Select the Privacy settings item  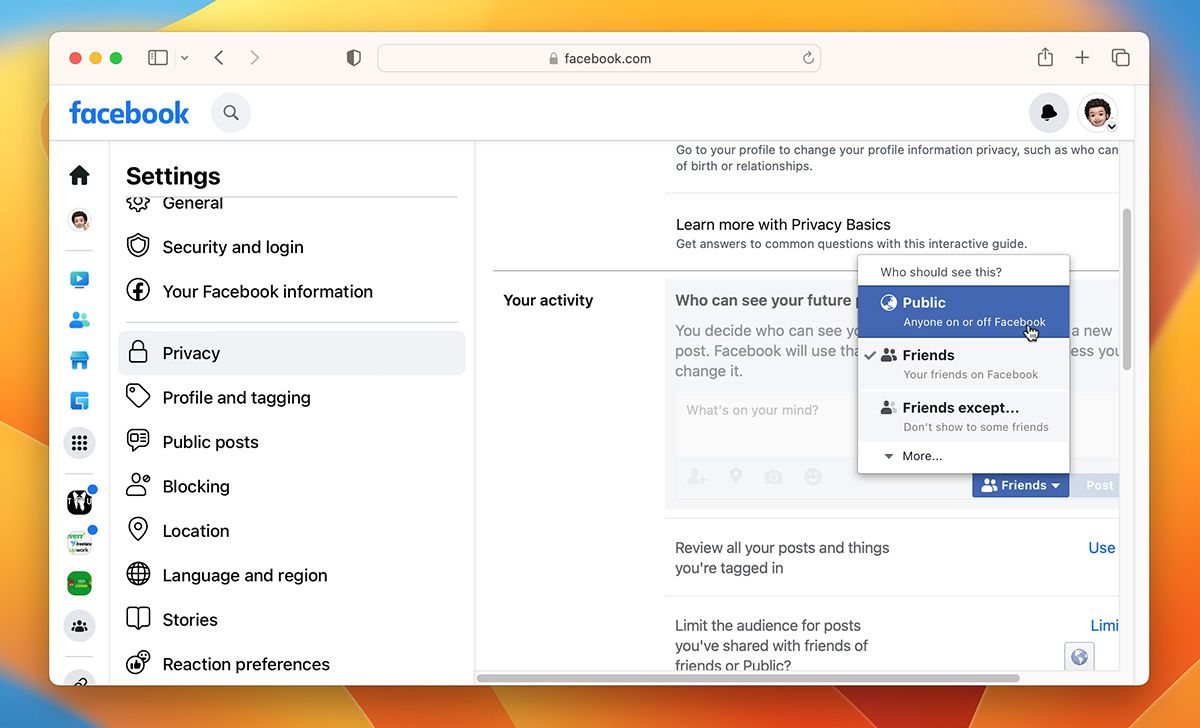pos(291,353)
